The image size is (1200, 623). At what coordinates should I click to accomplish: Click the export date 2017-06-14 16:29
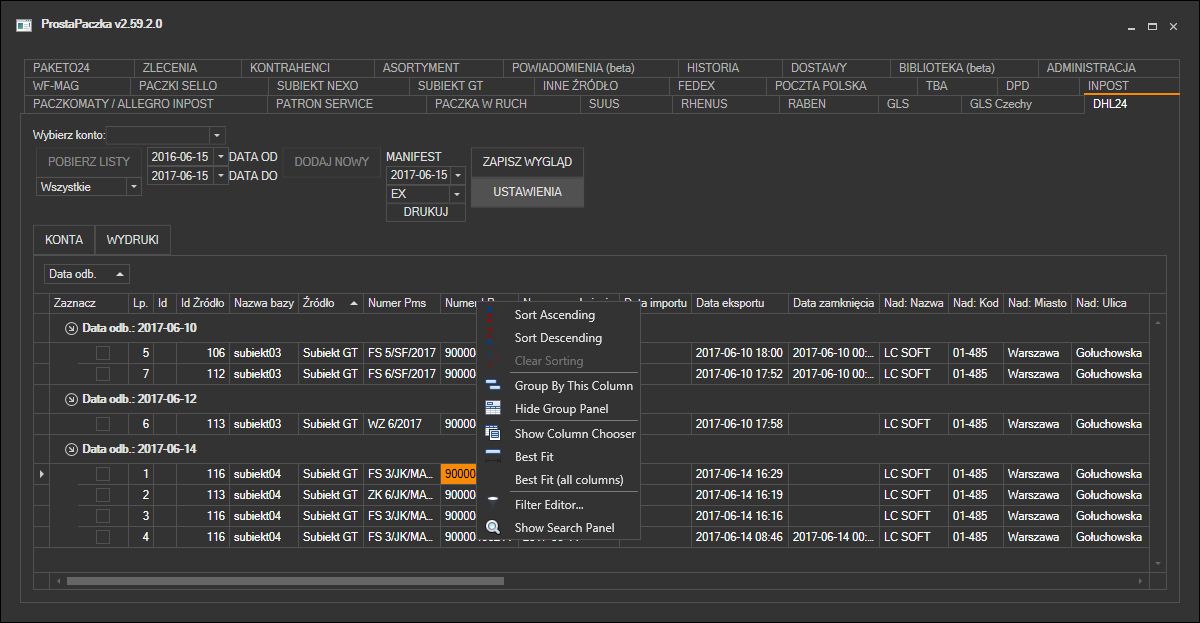click(x=739, y=474)
